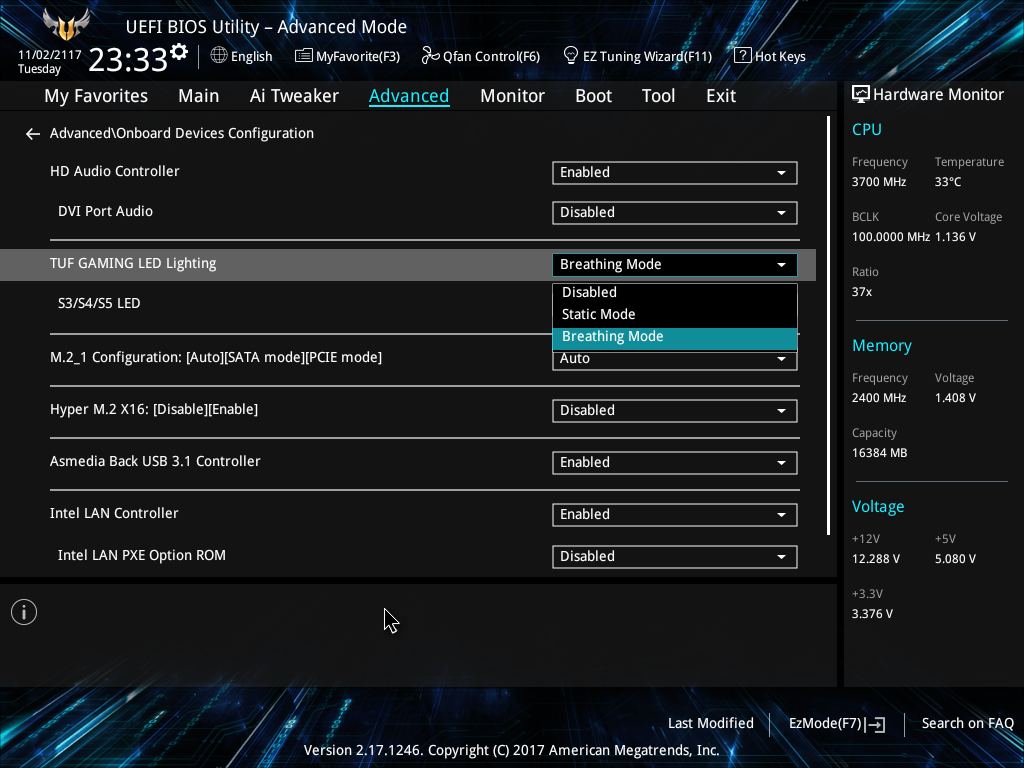
Task: Click the +3.3V 3.376 V reading
Action: [872, 614]
